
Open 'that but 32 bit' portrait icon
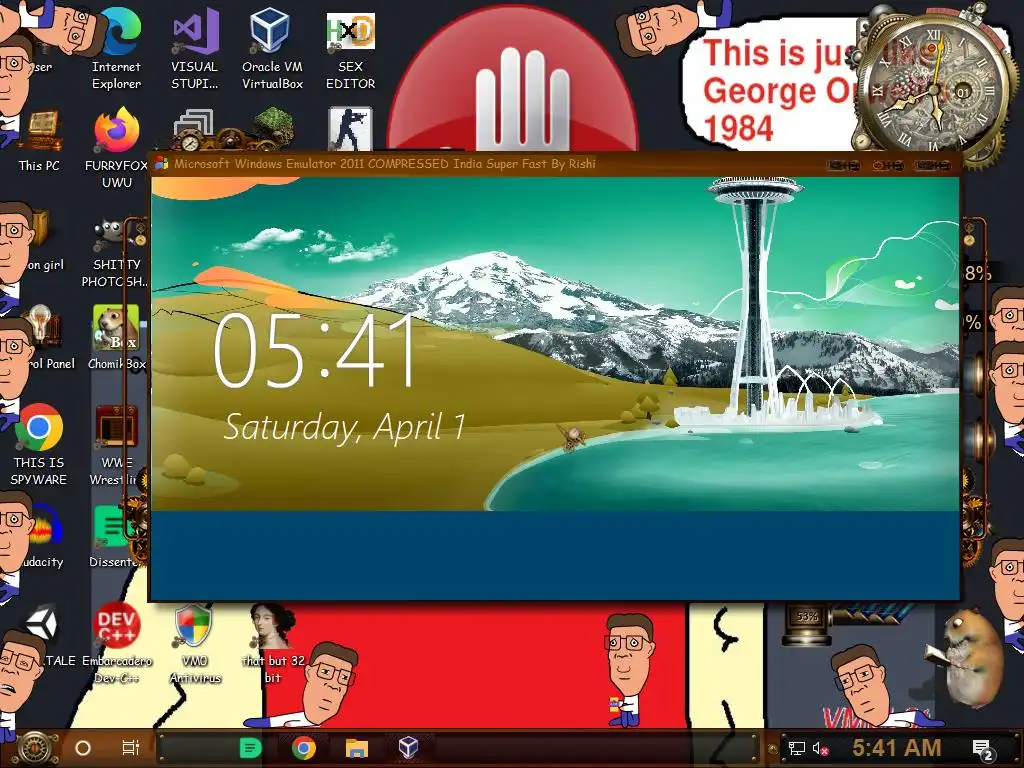click(272, 643)
